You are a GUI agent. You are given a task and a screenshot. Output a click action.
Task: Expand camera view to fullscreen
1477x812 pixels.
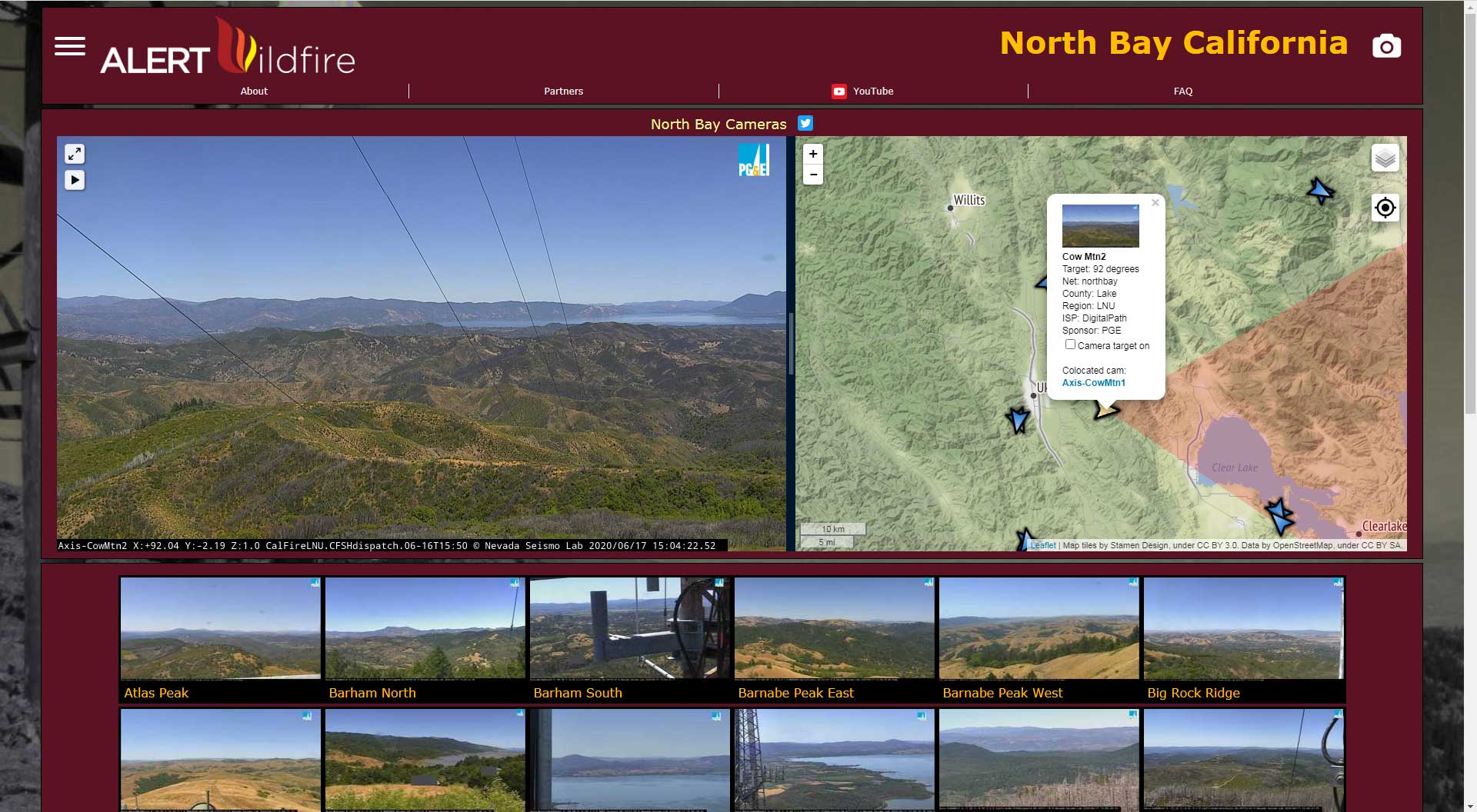click(75, 154)
